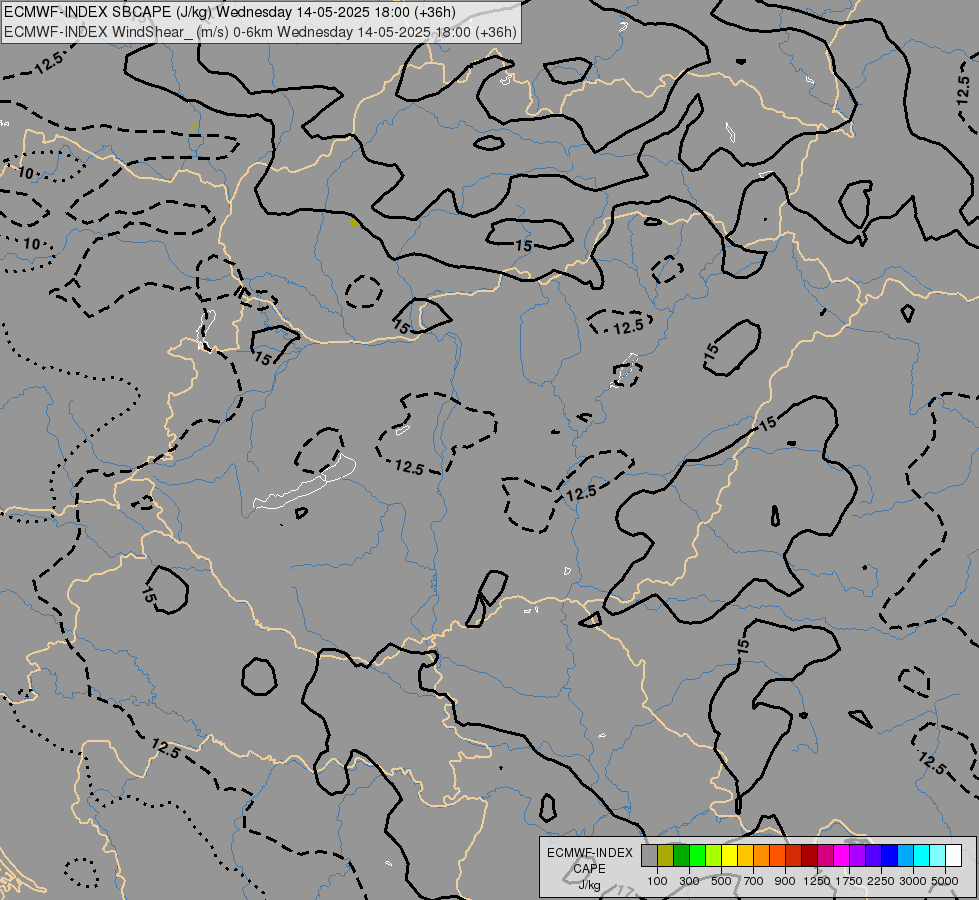Click the CAPE label in the legend

(589, 869)
